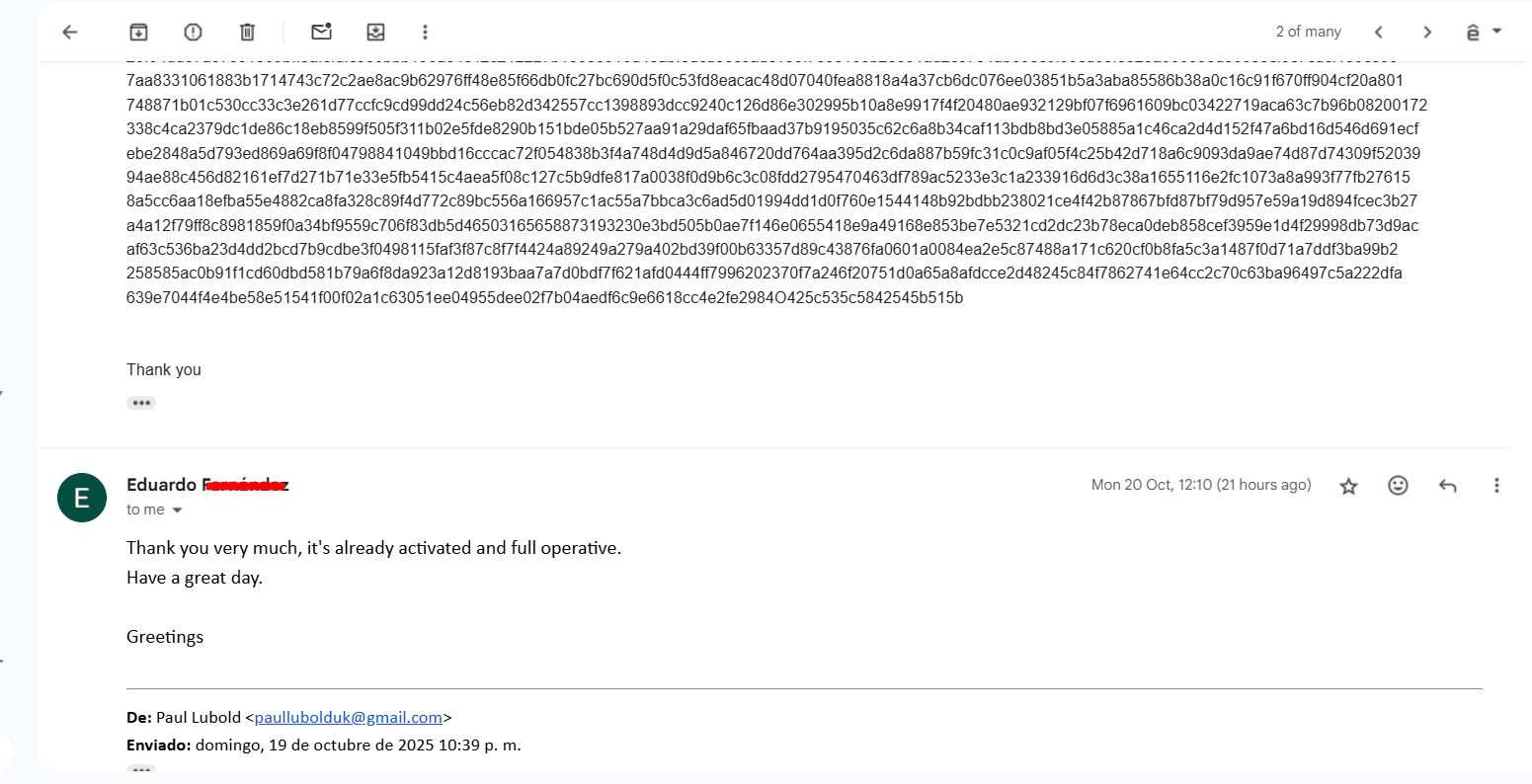Open more options for Eduardo's message
Screen dimensions: 1532x784
1496,485
